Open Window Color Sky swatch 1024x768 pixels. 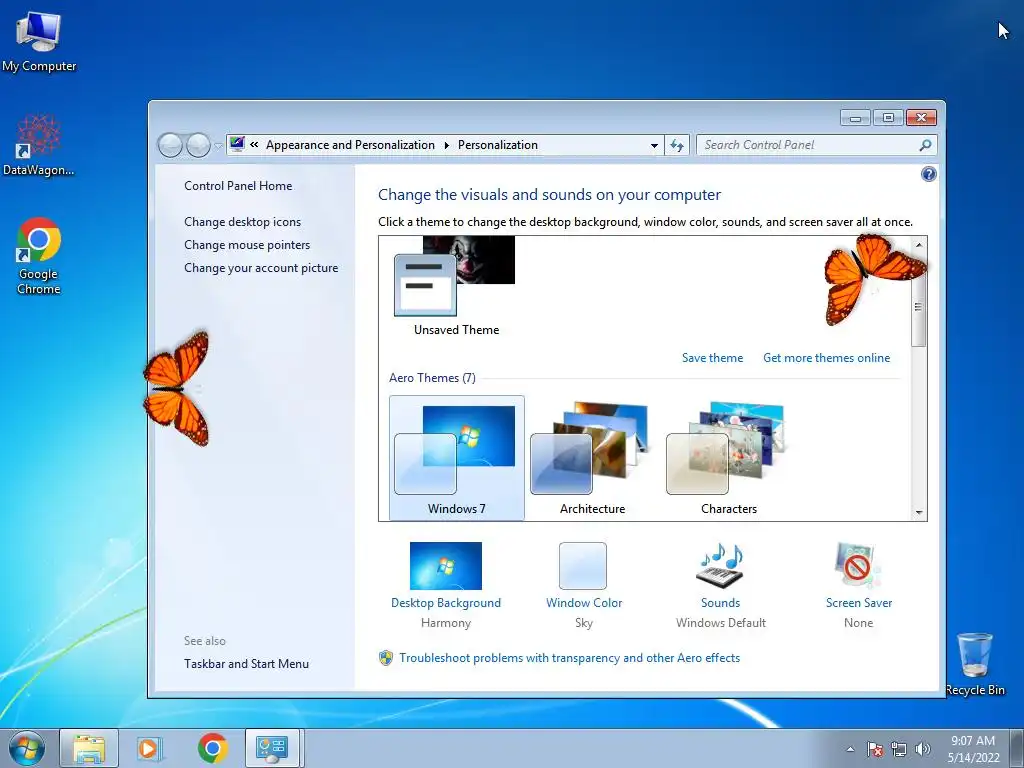tap(583, 566)
